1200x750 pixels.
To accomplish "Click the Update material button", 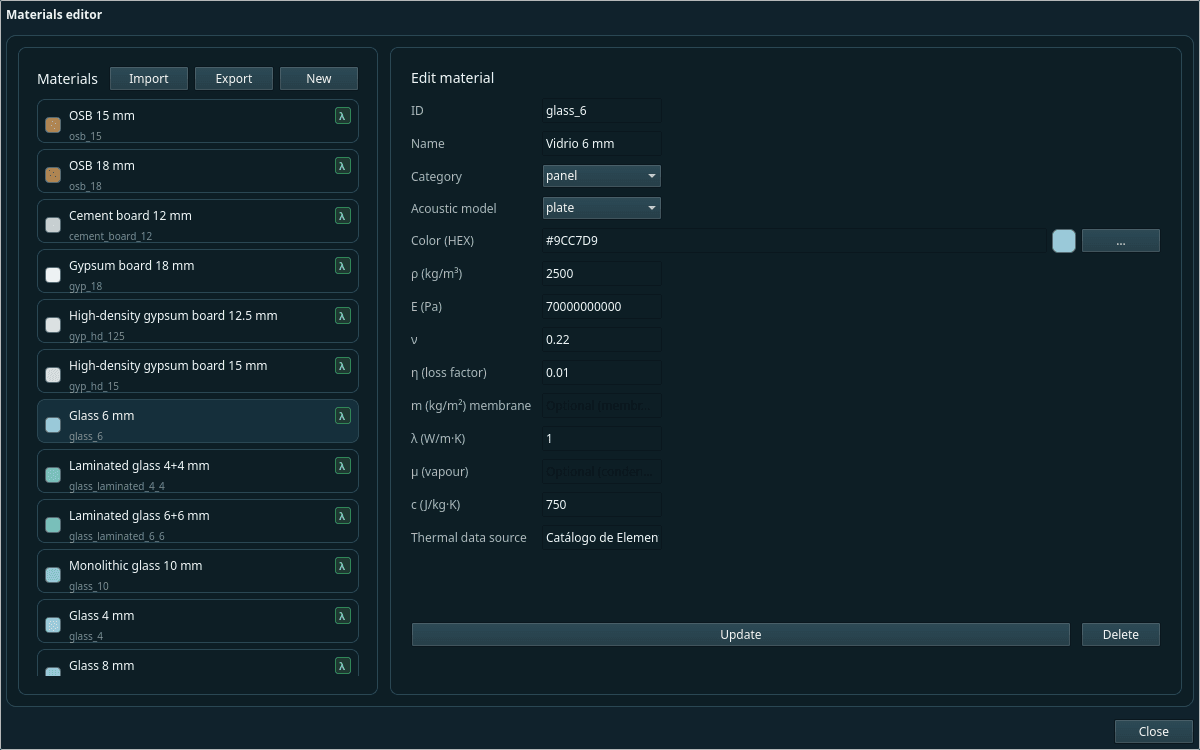I will [741, 635].
